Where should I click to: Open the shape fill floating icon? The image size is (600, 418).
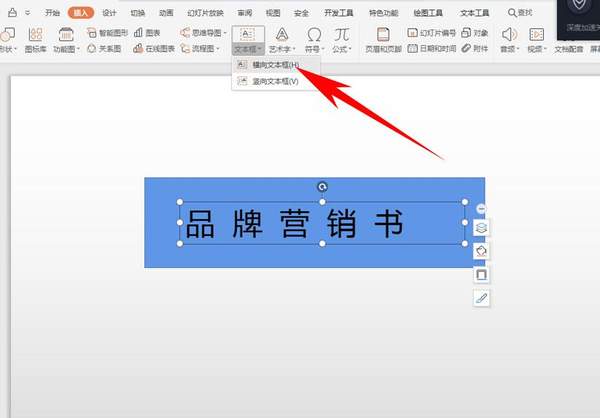pos(481,251)
